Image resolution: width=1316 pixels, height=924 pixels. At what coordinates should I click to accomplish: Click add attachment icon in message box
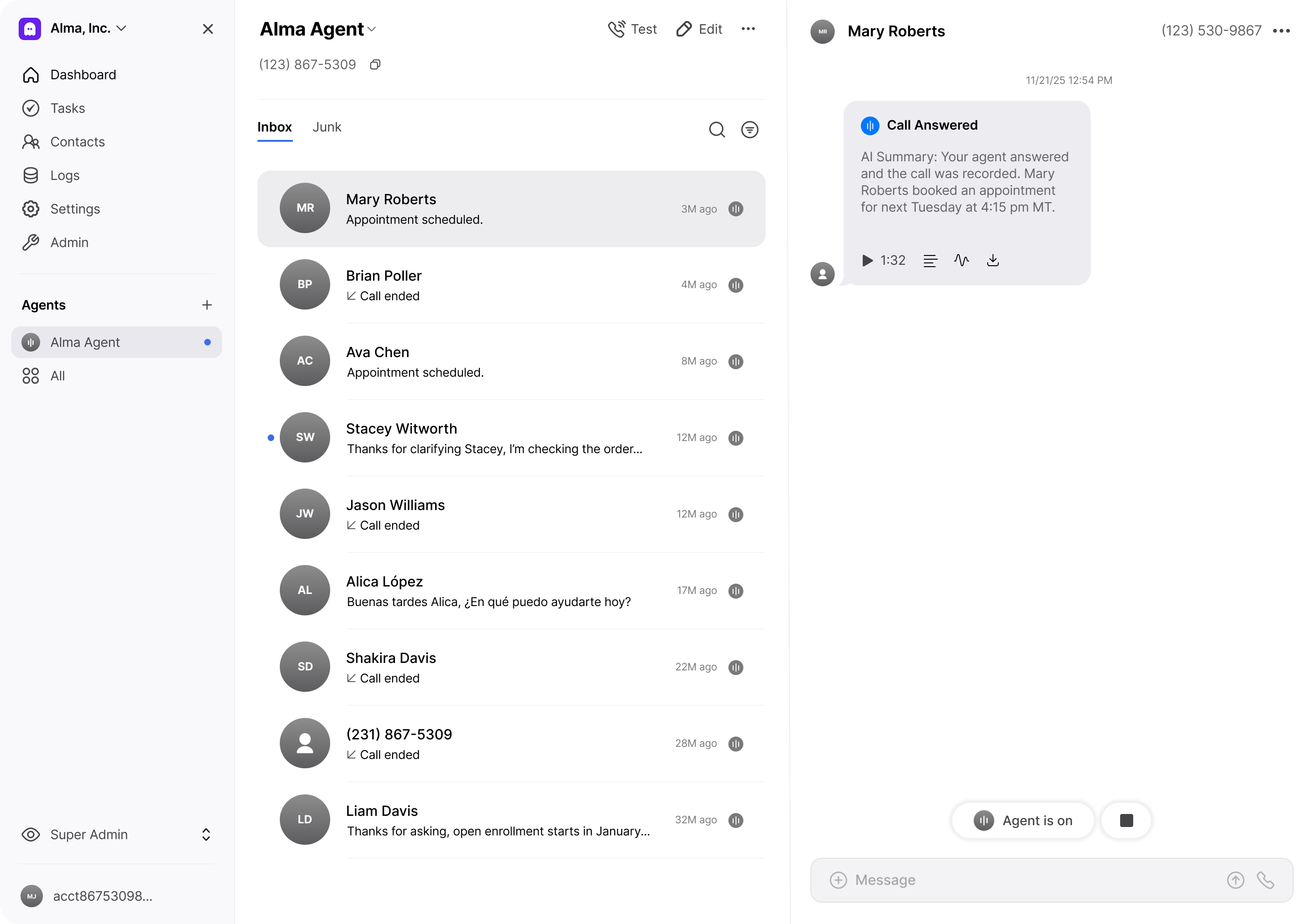point(838,880)
